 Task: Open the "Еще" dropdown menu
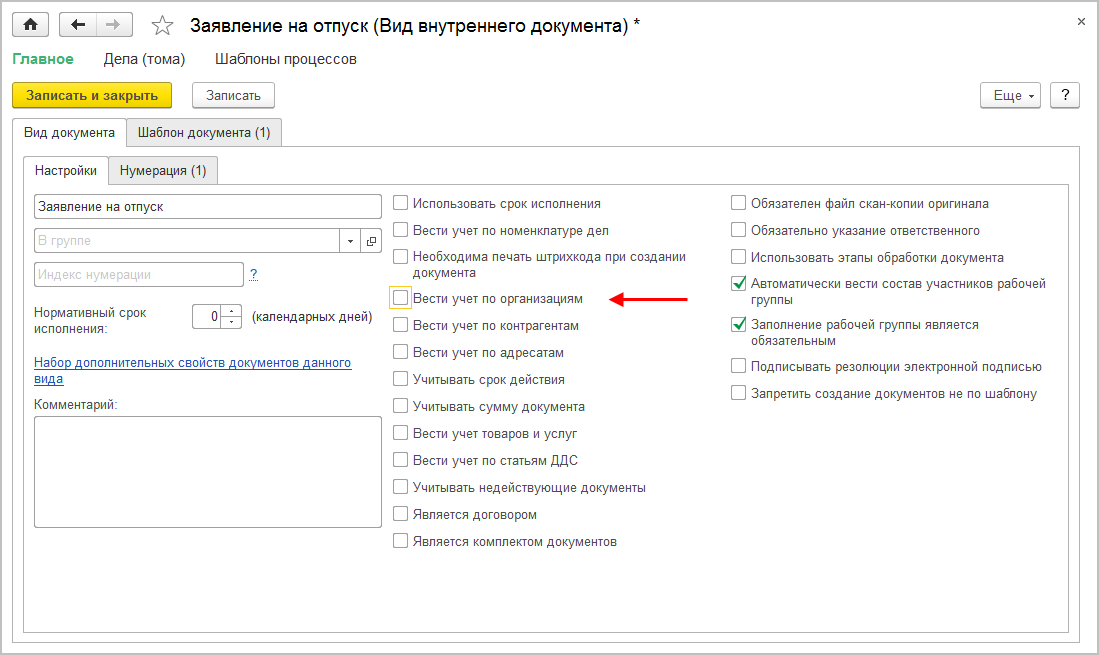click(x=1010, y=95)
